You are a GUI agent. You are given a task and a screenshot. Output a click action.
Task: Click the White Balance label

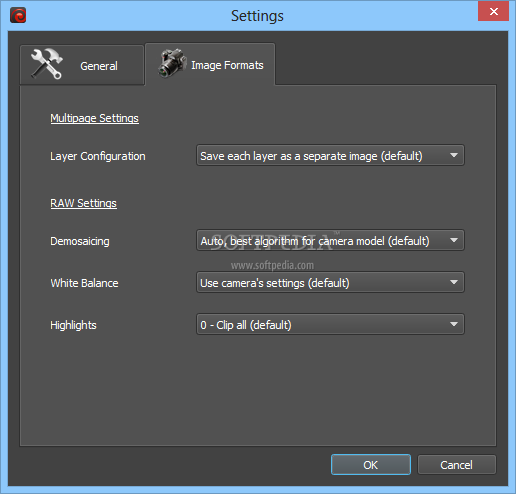[x=84, y=283]
